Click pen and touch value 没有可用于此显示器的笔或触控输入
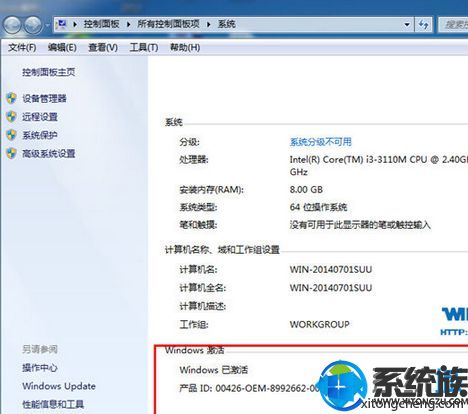Image resolution: width=468 pixels, height=414 pixels. pos(360,225)
